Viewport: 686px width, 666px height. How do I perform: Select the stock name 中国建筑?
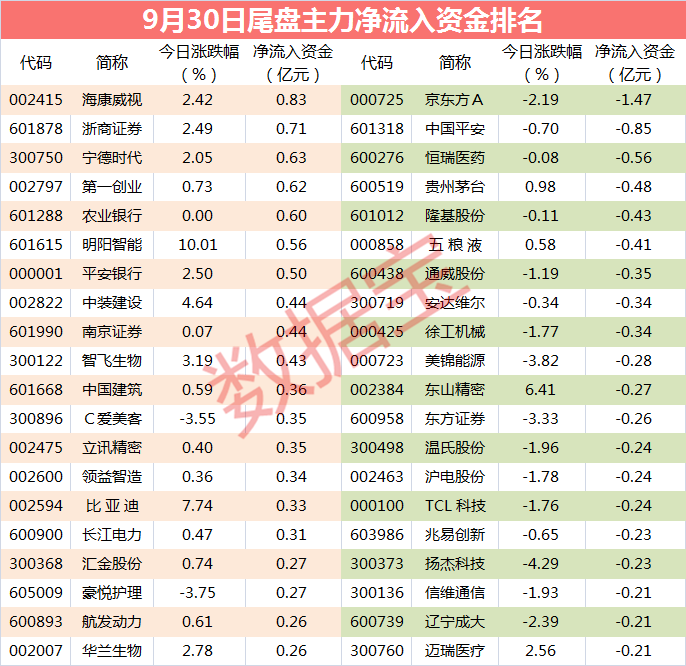coord(112,390)
